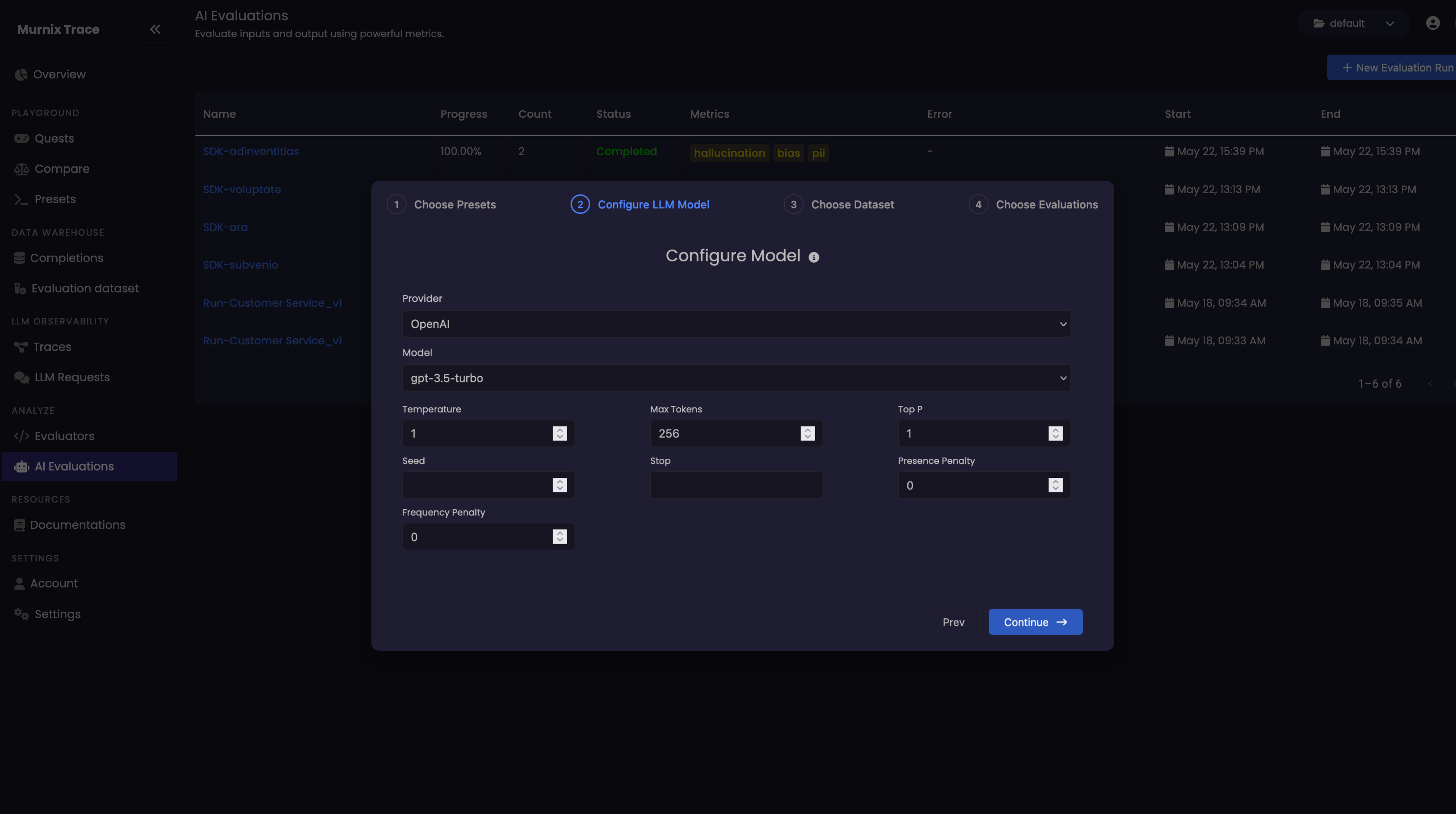Click the info icon beside Configure Model
This screenshot has height=814, width=1456.
click(813, 257)
